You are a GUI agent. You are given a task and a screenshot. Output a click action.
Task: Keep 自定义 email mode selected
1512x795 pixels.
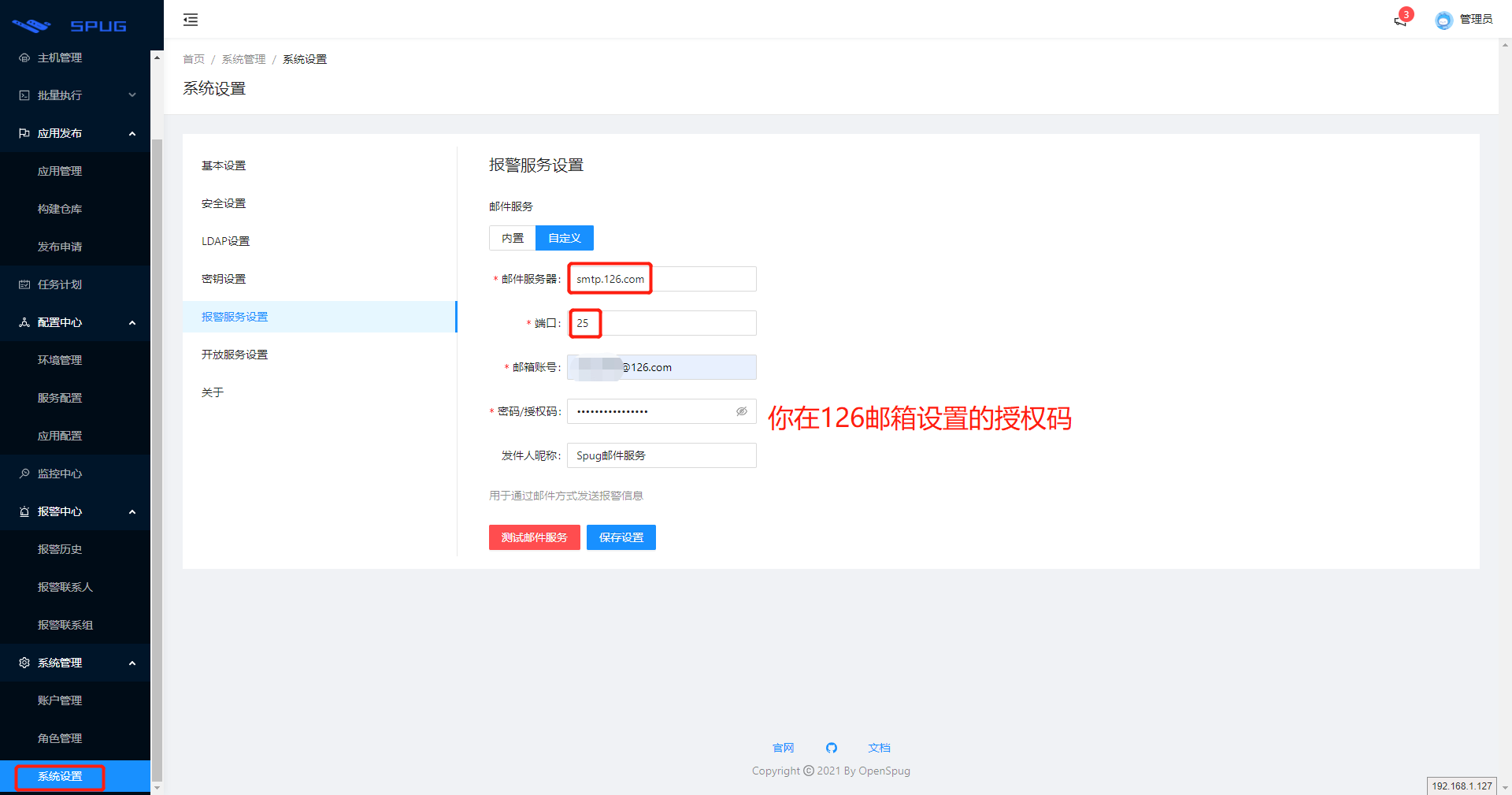[564, 238]
